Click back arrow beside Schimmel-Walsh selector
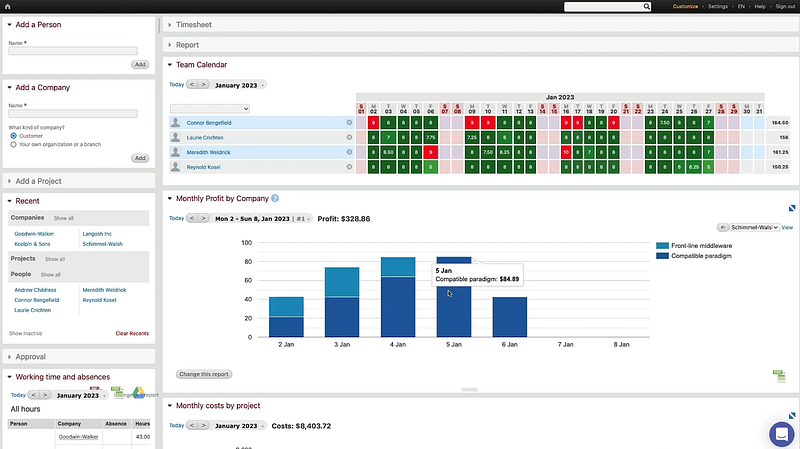Viewport: 800px width, 449px height. click(722, 228)
